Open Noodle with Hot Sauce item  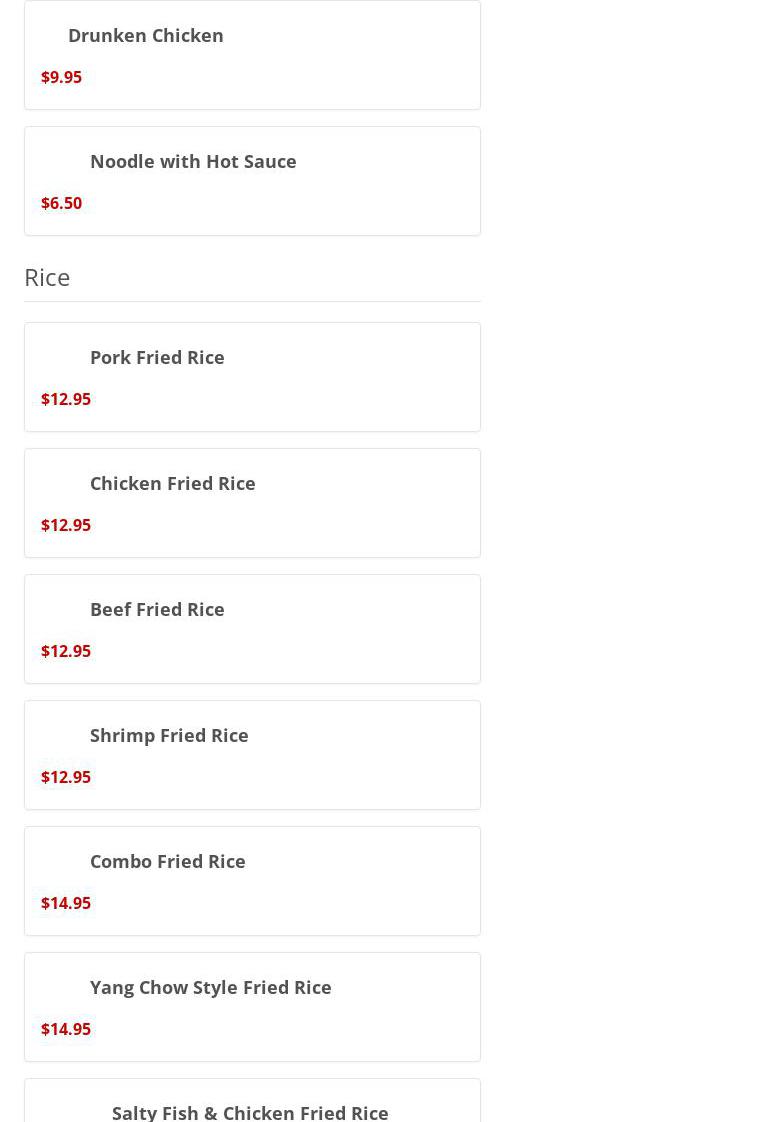click(193, 161)
